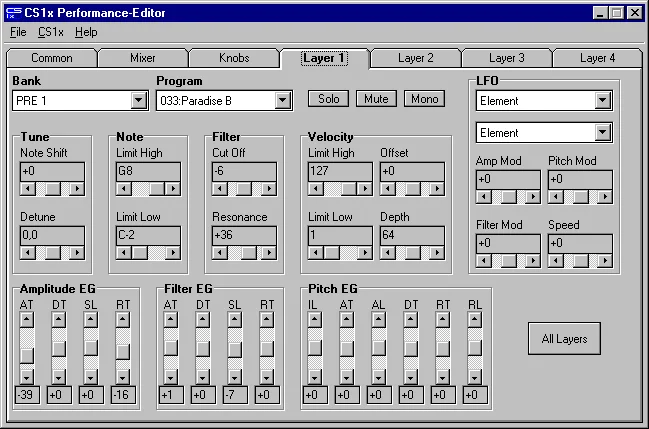Increase LFO Speed with right arrow
The width and height of the screenshot is (649, 429).
tap(605, 260)
